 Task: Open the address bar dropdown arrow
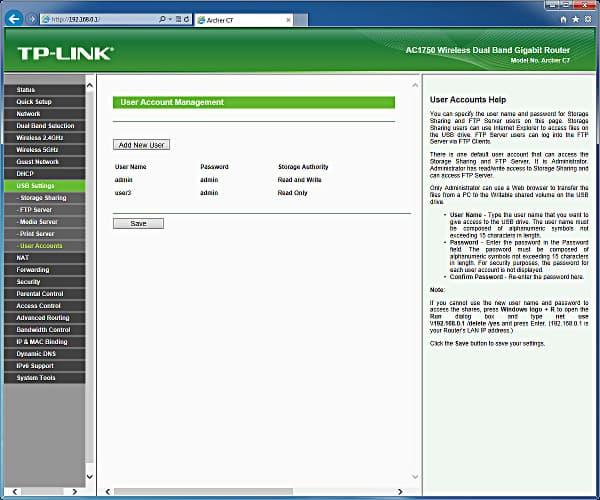coord(170,19)
